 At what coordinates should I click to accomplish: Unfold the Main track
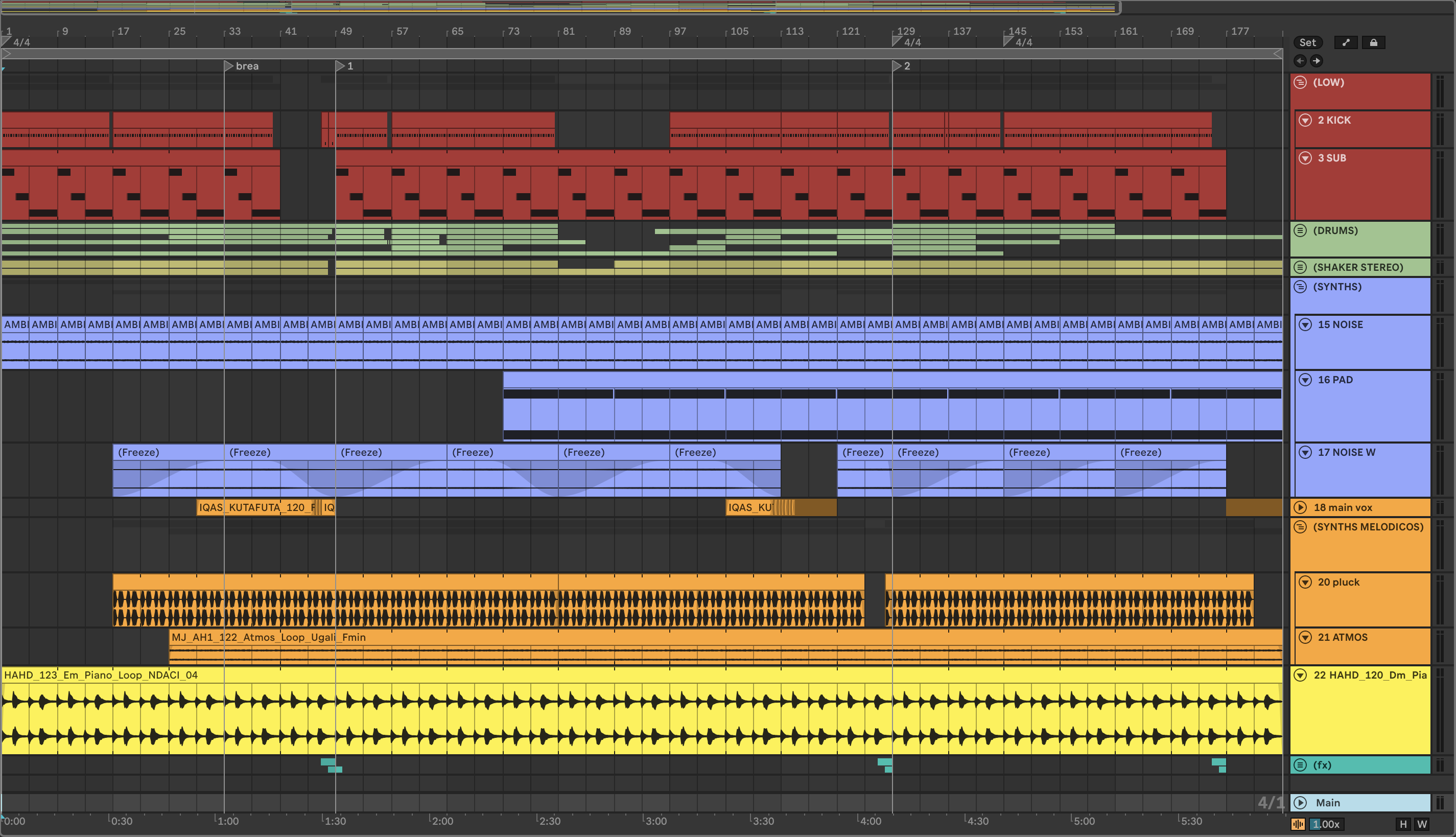pyautogui.click(x=1300, y=802)
